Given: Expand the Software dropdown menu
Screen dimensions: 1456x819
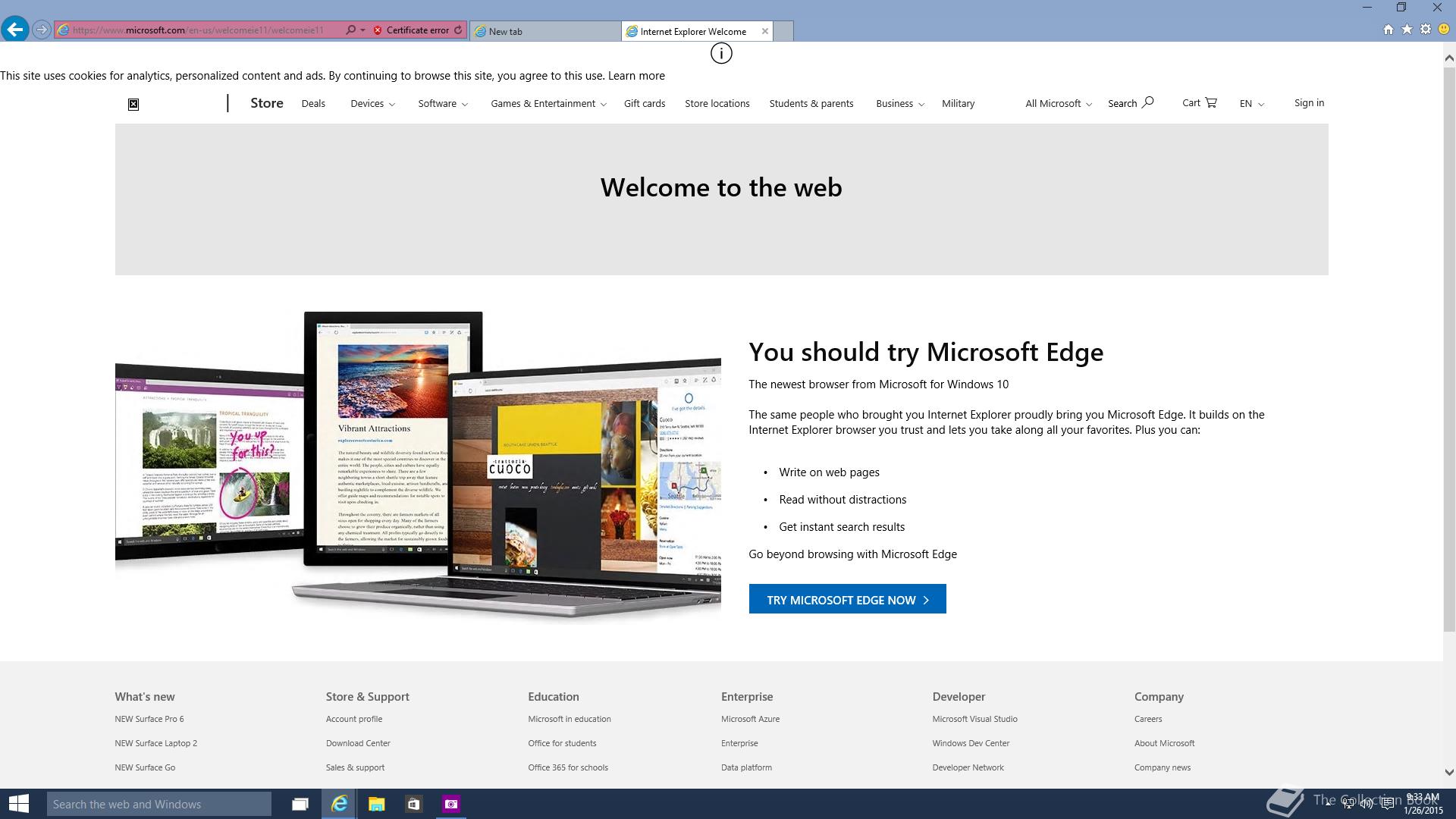Looking at the screenshot, I should (443, 104).
